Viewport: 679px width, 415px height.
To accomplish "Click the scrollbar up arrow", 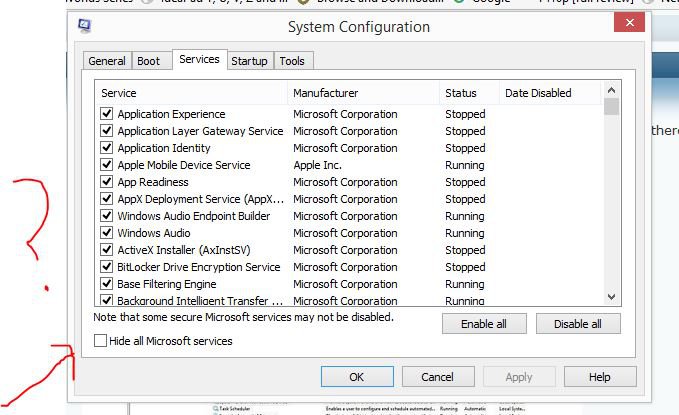I will click(611, 90).
